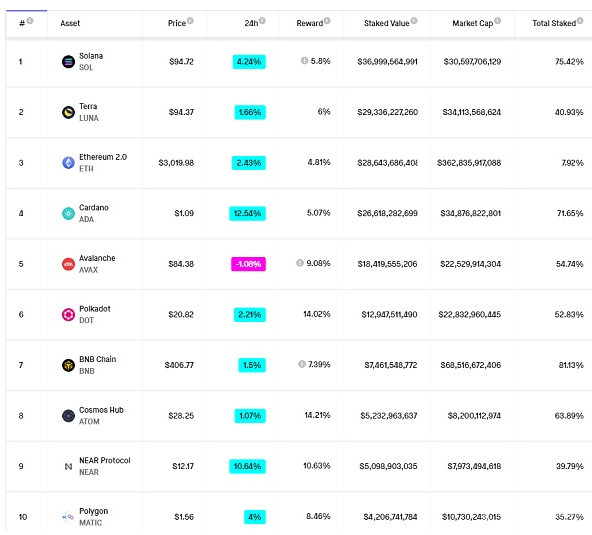The width and height of the screenshot is (592, 535).
Task: Click Avalanche's -1.08% change badge
Action: click(x=248, y=264)
